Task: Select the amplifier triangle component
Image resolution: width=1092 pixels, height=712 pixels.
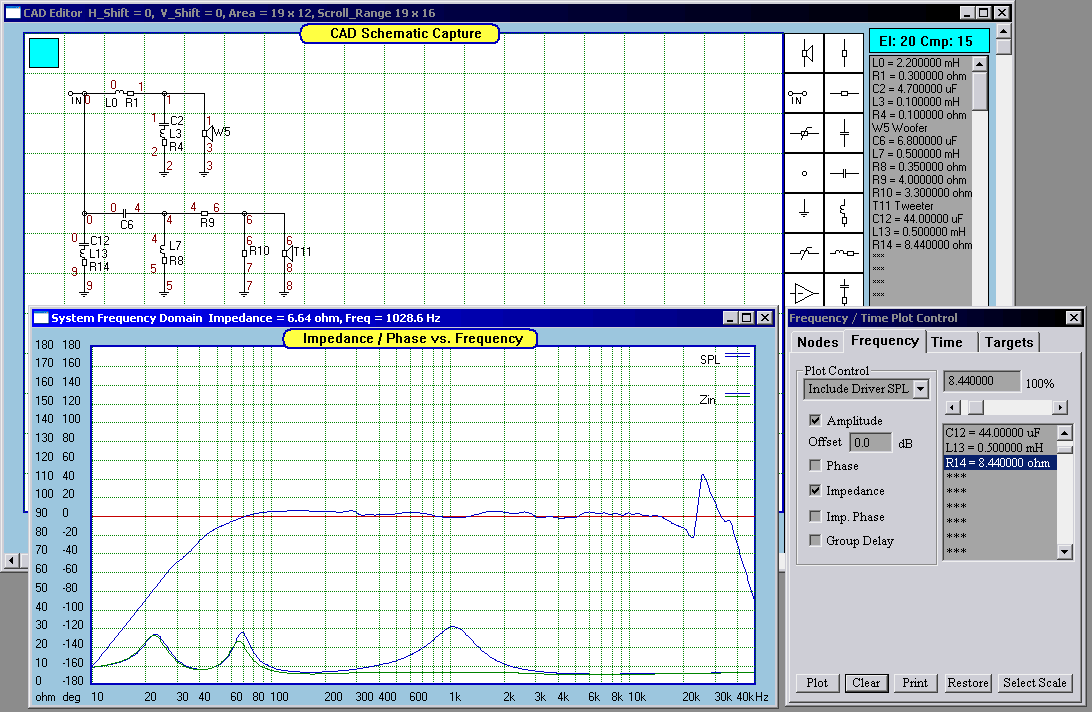Action: [804, 292]
